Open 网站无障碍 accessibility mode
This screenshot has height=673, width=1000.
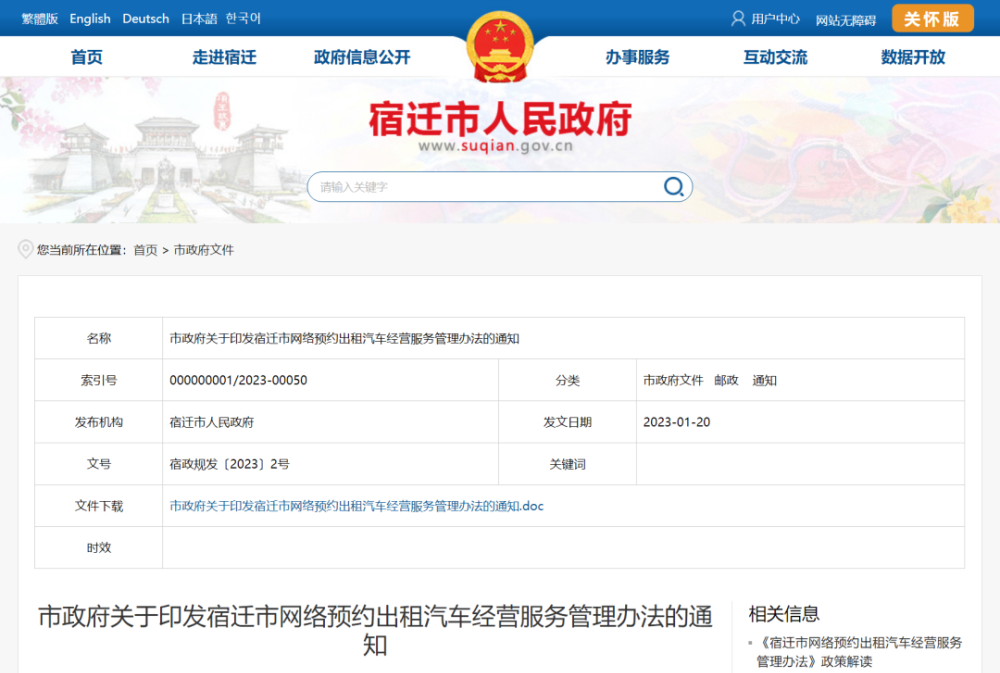coord(845,20)
